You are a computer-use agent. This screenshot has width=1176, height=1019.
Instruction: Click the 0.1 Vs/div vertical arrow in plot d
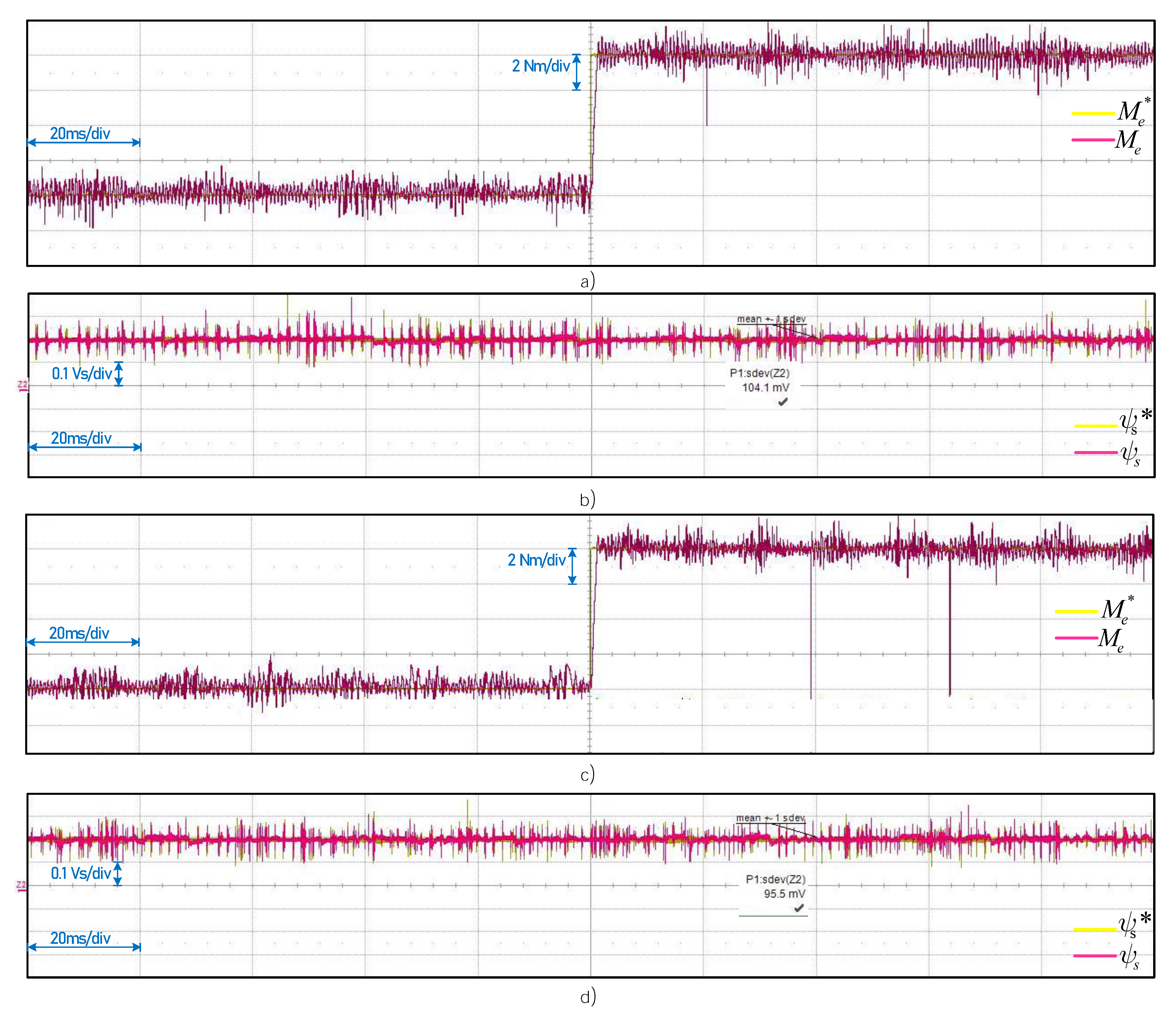(118, 874)
